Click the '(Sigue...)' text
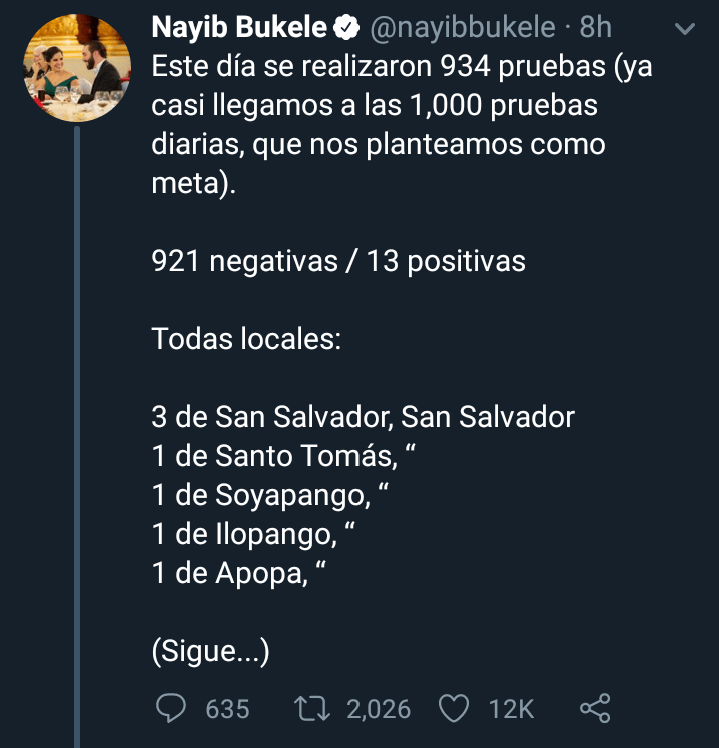Image resolution: width=719 pixels, height=748 pixels. click(x=210, y=652)
